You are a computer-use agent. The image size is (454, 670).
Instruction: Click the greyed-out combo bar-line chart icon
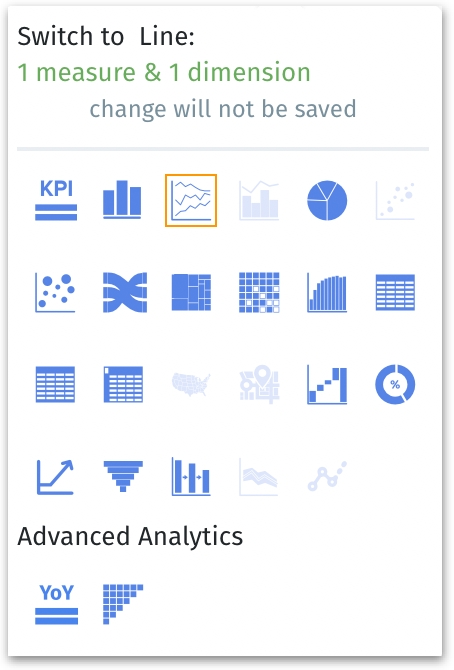pyautogui.click(x=259, y=200)
